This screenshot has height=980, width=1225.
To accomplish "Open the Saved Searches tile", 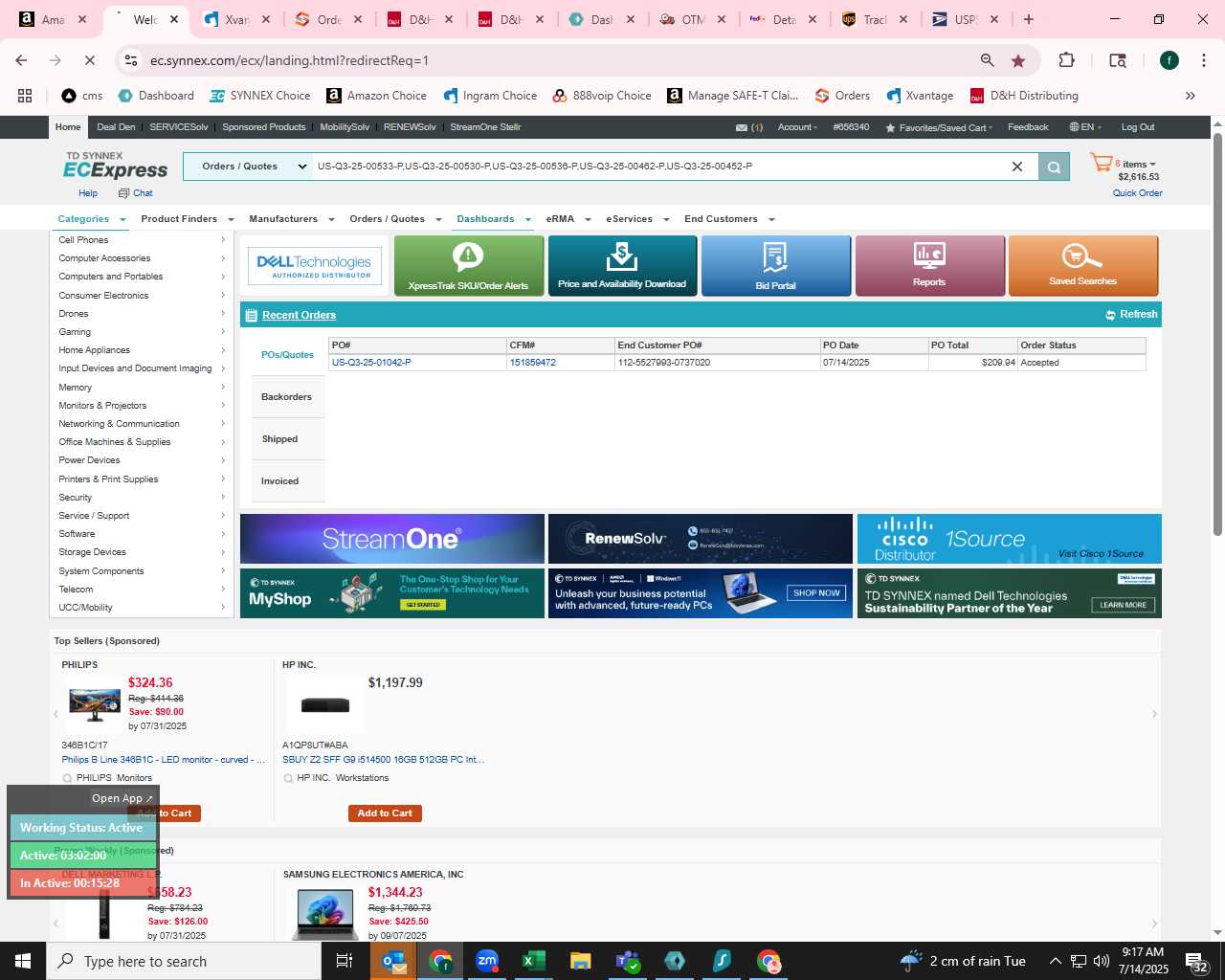I will (x=1082, y=266).
